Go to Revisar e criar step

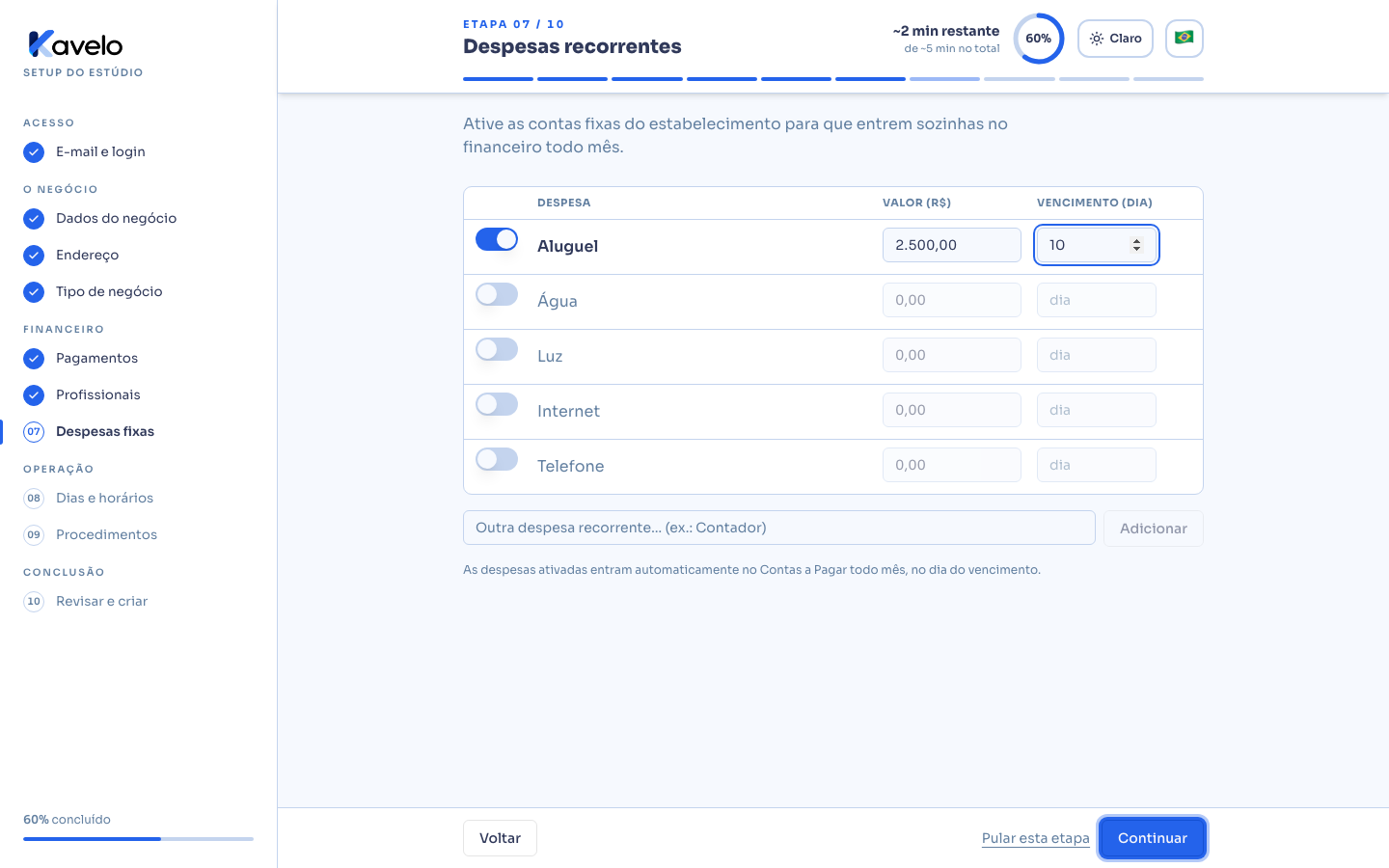101,602
